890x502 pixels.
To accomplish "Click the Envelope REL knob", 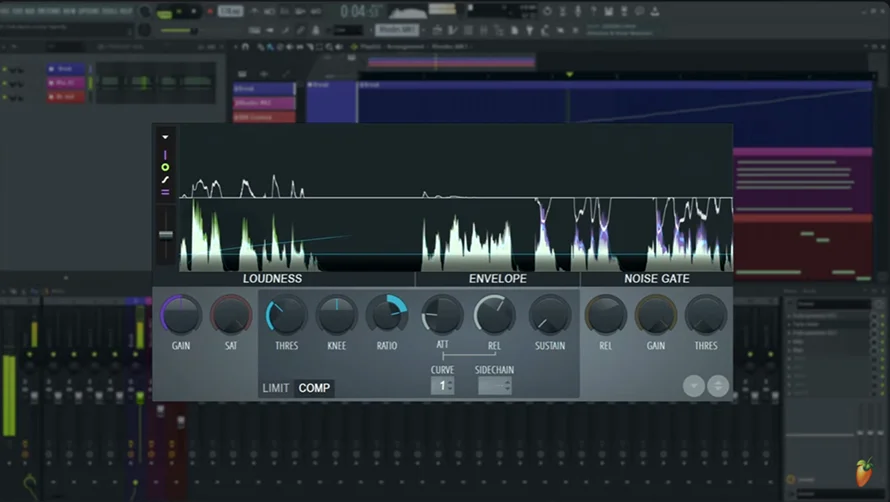I will [x=494, y=315].
